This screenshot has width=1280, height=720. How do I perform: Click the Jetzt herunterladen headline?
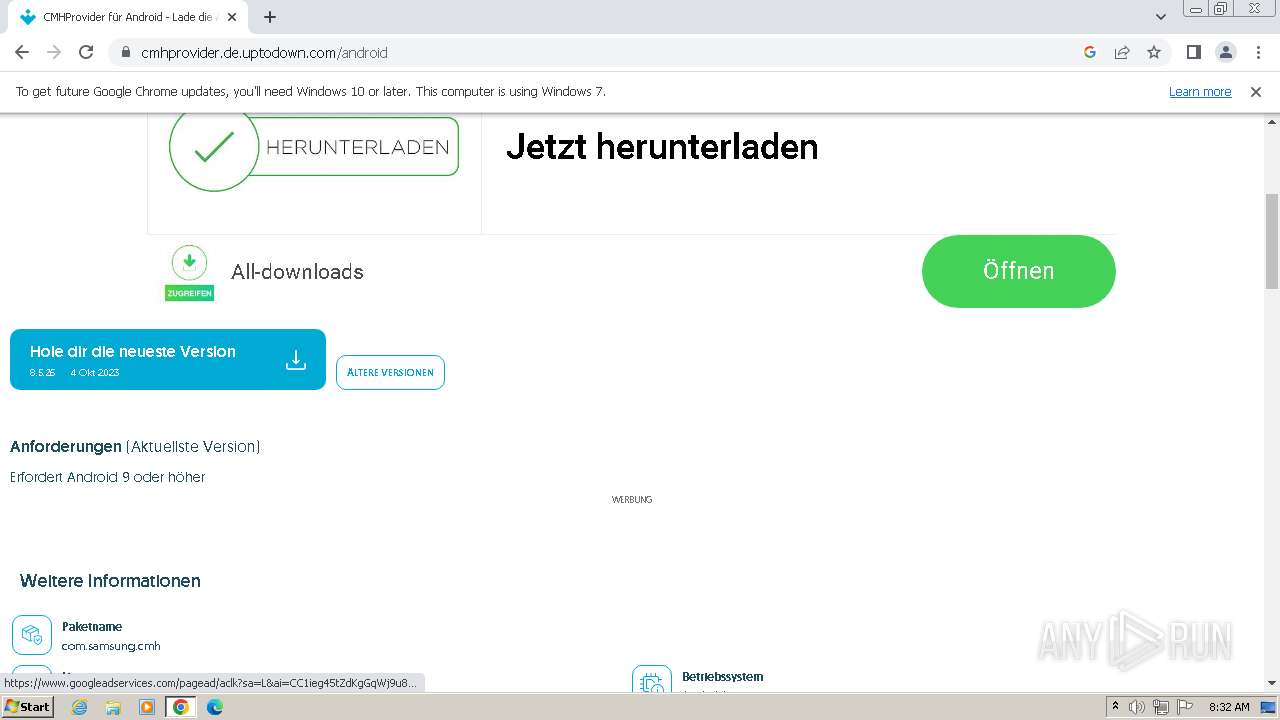(662, 147)
